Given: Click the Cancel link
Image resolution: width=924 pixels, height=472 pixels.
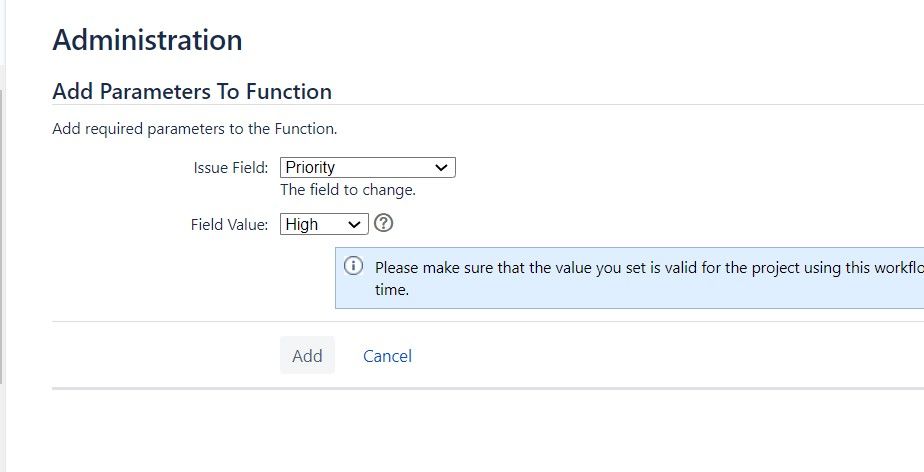Looking at the screenshot, I should (x=387, y=356).
